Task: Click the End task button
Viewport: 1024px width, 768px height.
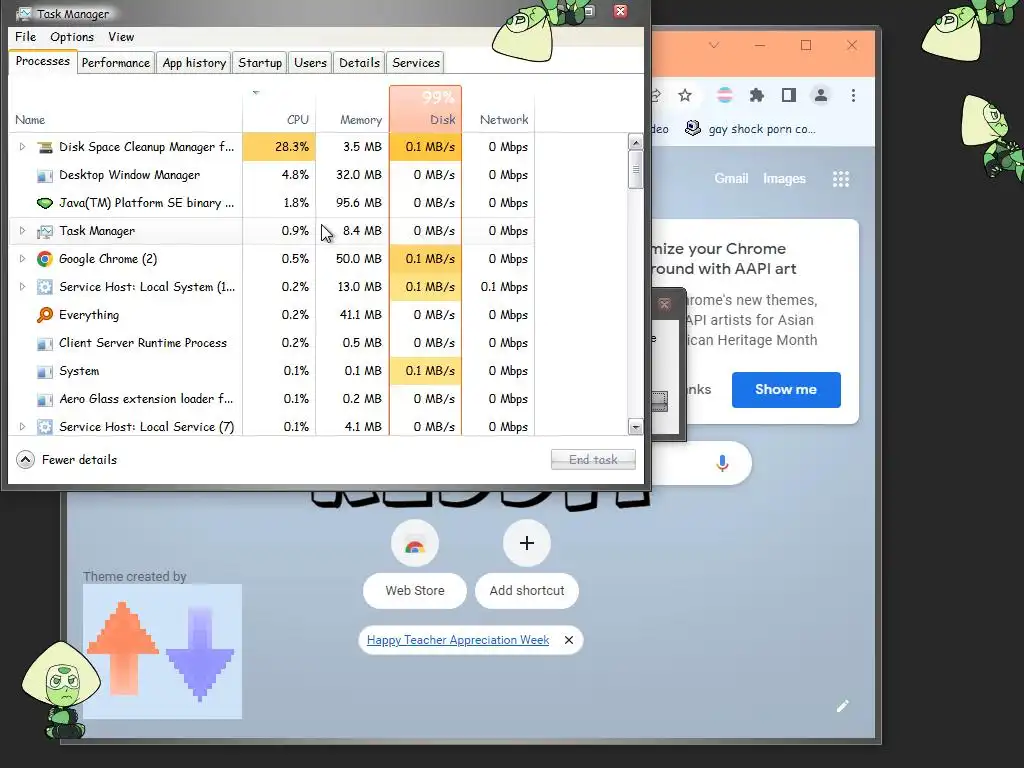Action: 593,460
